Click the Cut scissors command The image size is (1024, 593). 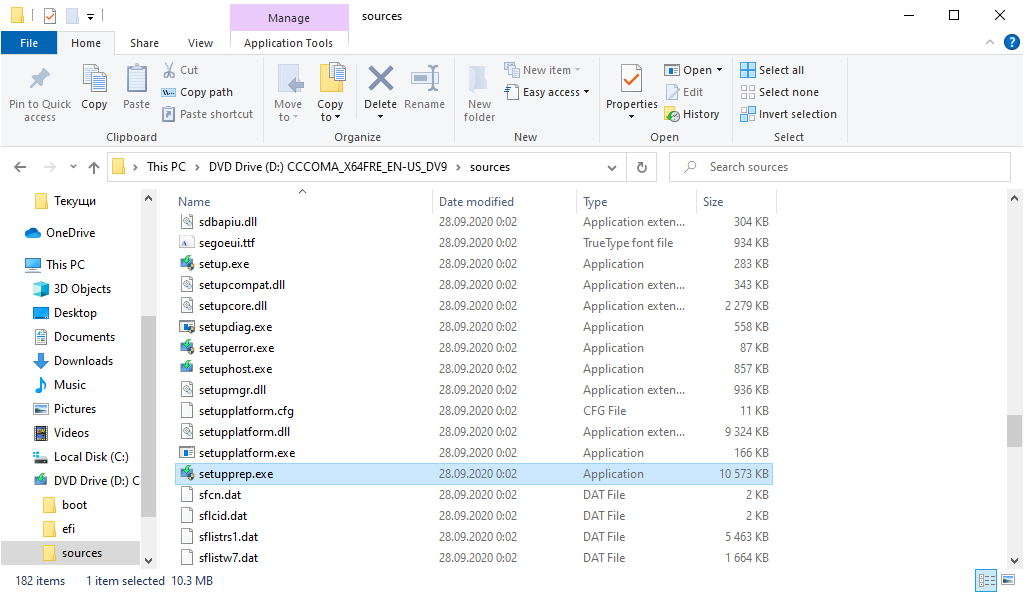pyautogui.click(x=181, y=70)
